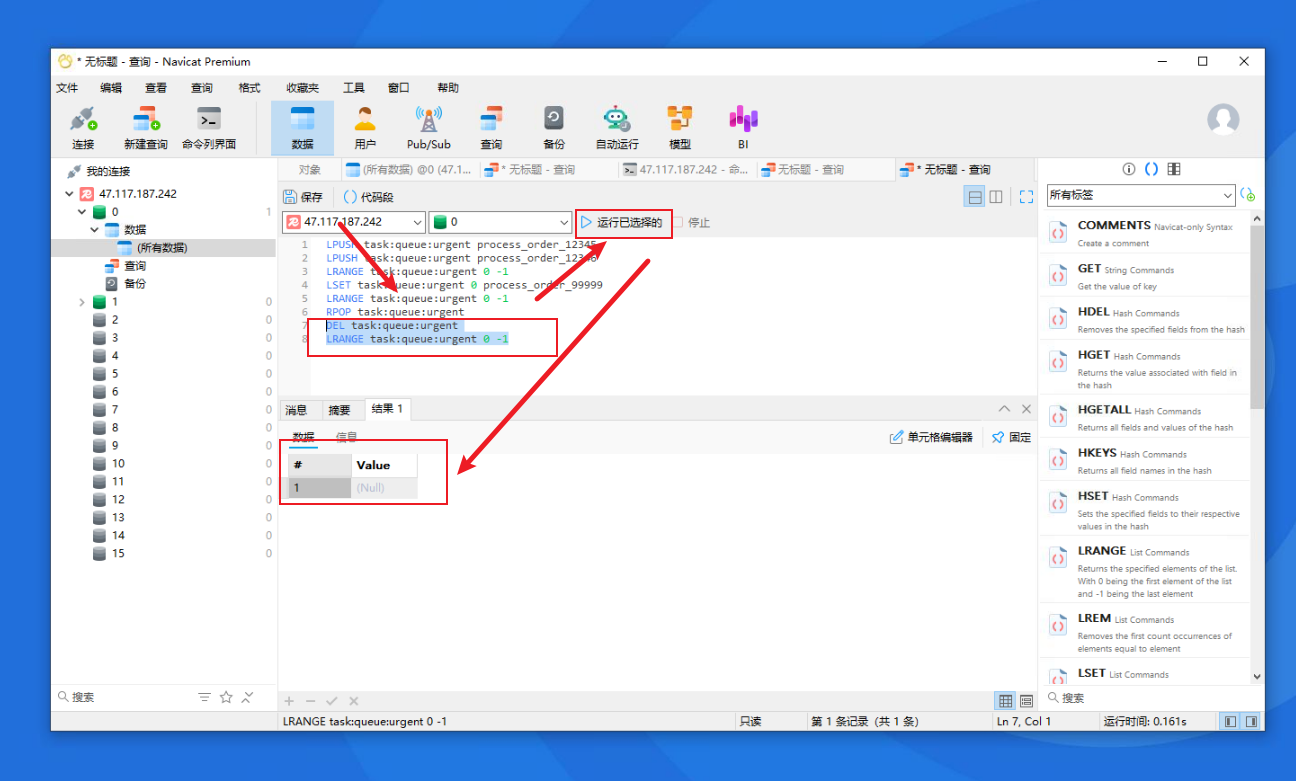Toggle full screen editor icon
1296x781 pixels.
point(1026,197)
